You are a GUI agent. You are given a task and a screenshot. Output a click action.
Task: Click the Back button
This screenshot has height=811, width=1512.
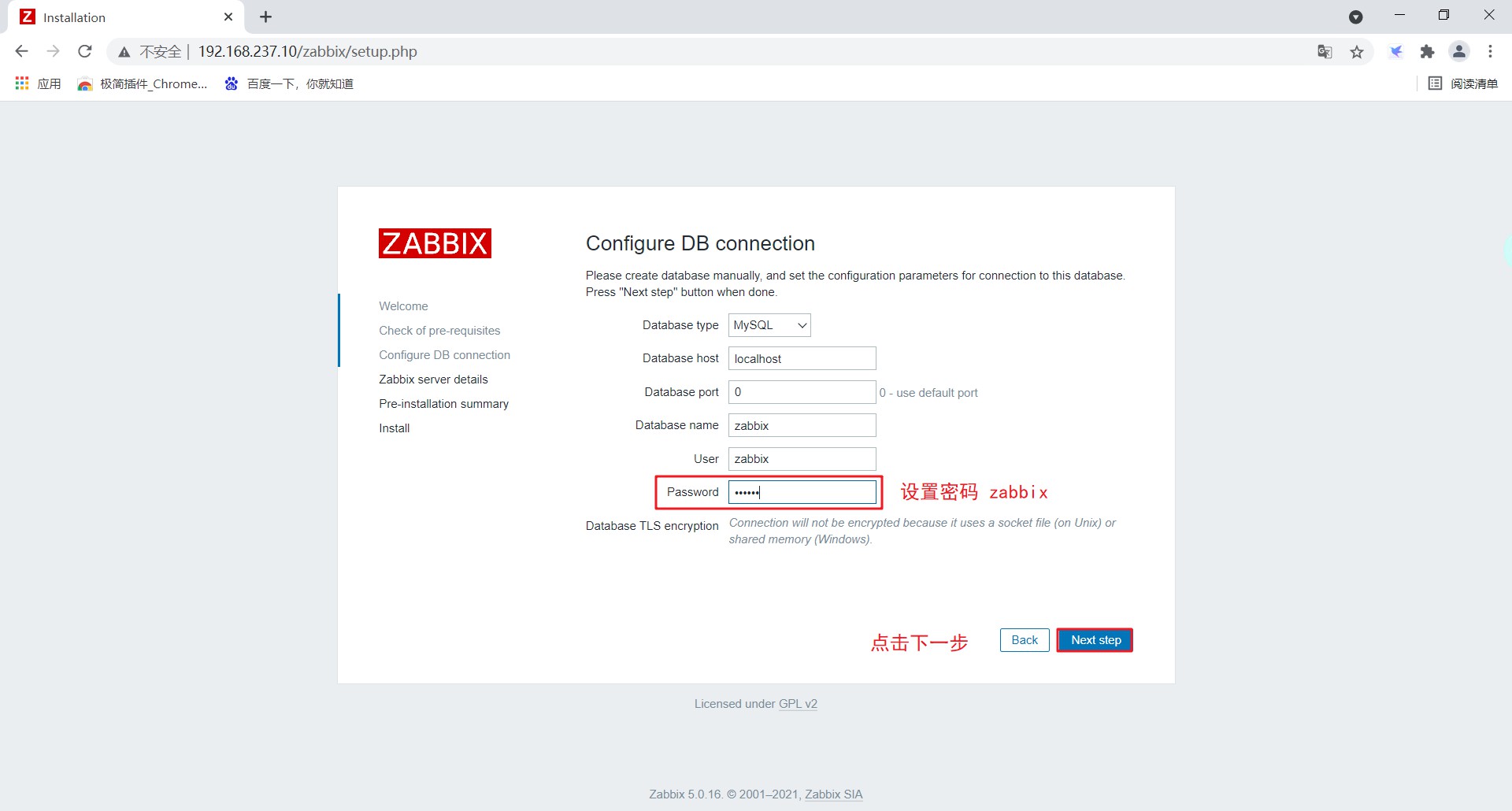[1024, 640]
